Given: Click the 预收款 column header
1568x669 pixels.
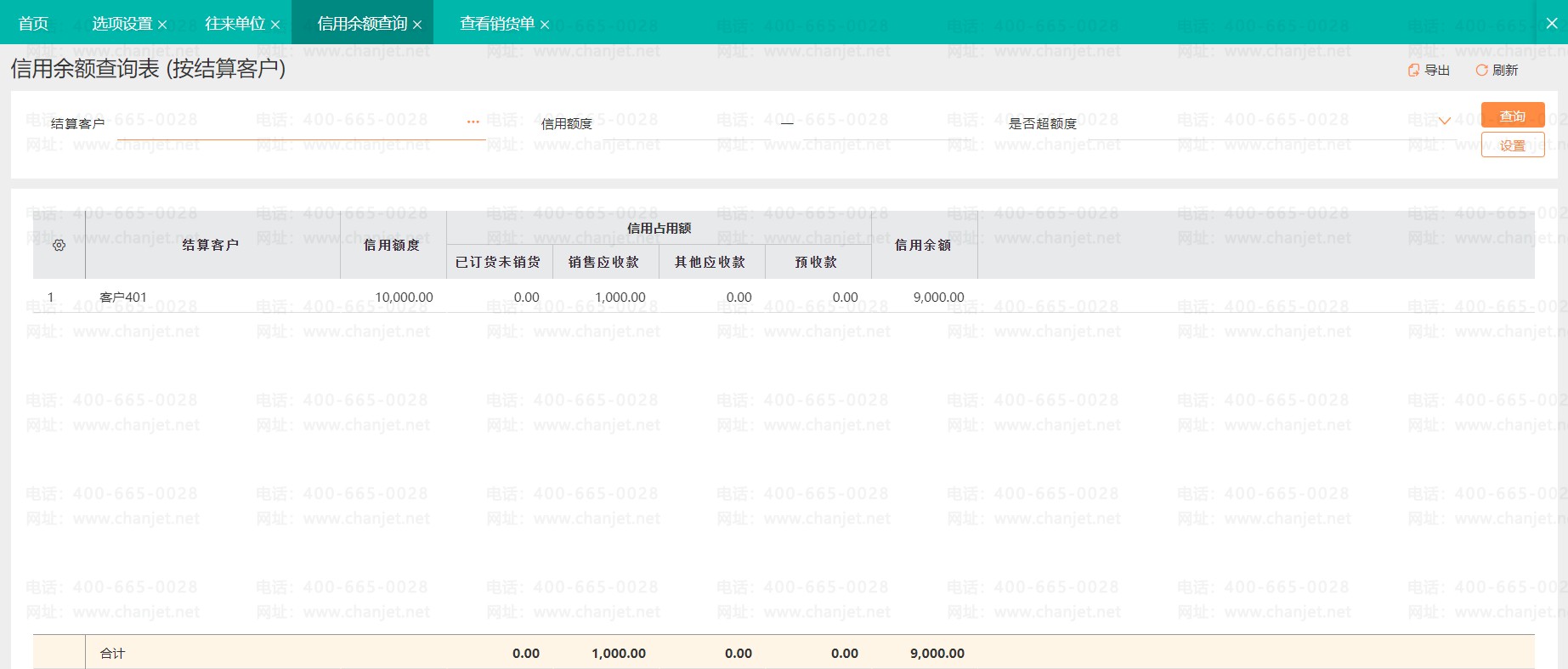Looking at the screenshot, I should pyautogui.click(x=818, y=262).
